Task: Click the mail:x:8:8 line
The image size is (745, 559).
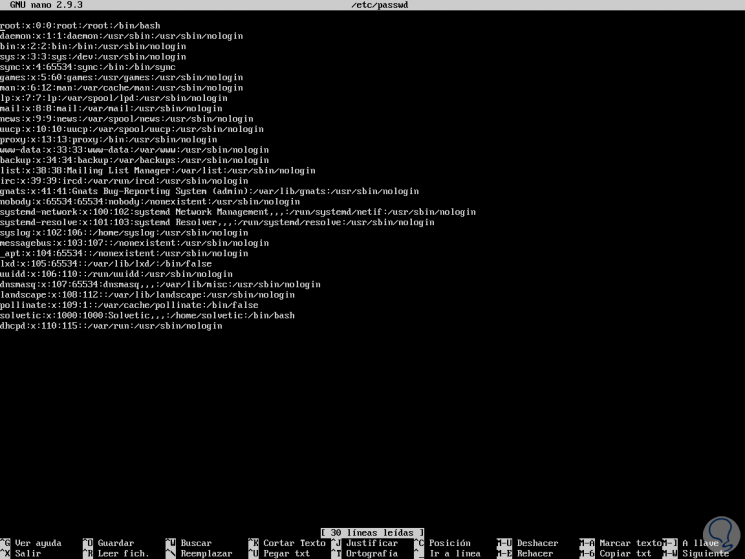Action: click(x=111, y=109)
